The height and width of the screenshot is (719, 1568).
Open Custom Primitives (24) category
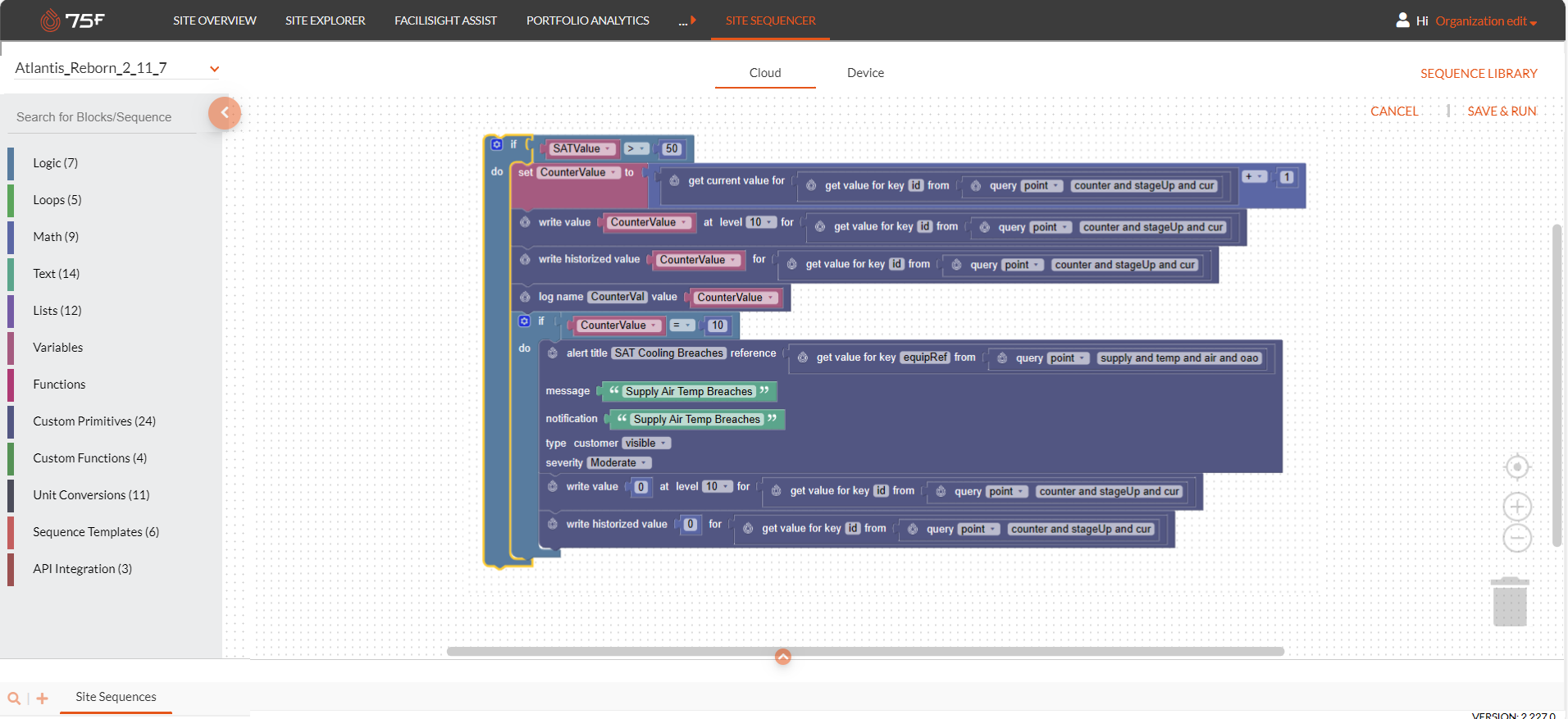click(94, 421)
